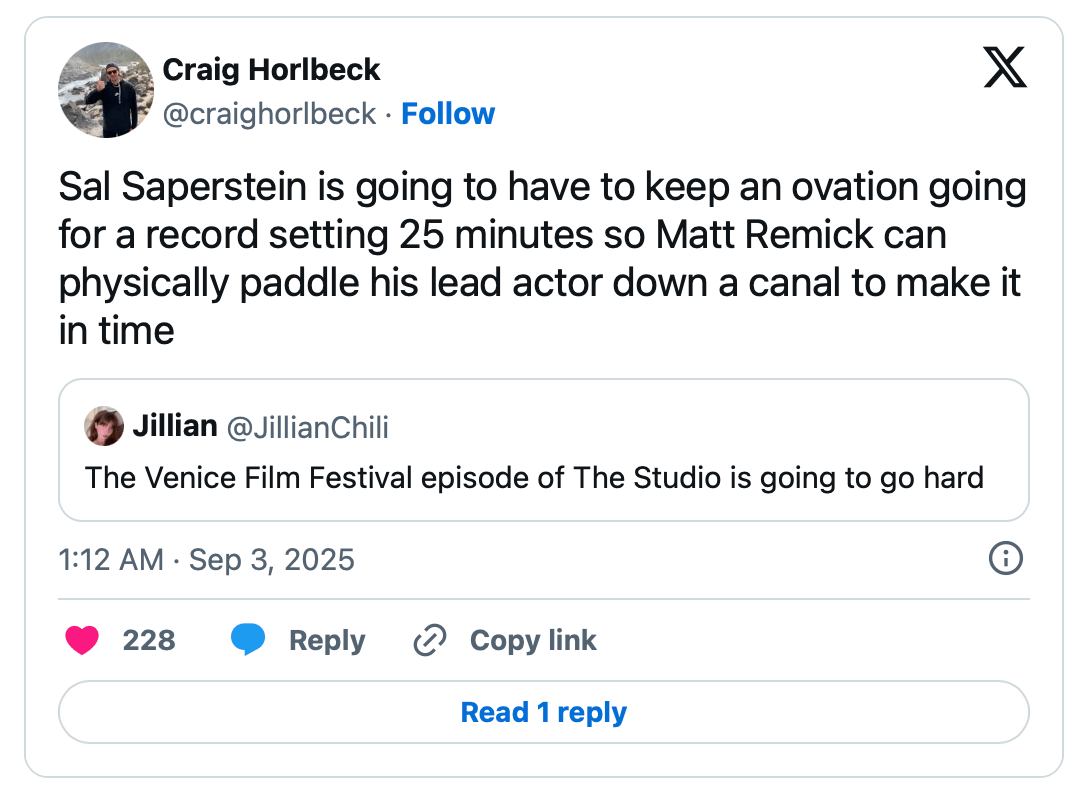
Task: Click the 1:12 AM · Sep 3, 2025 timestamp
Action: [207, 559]
